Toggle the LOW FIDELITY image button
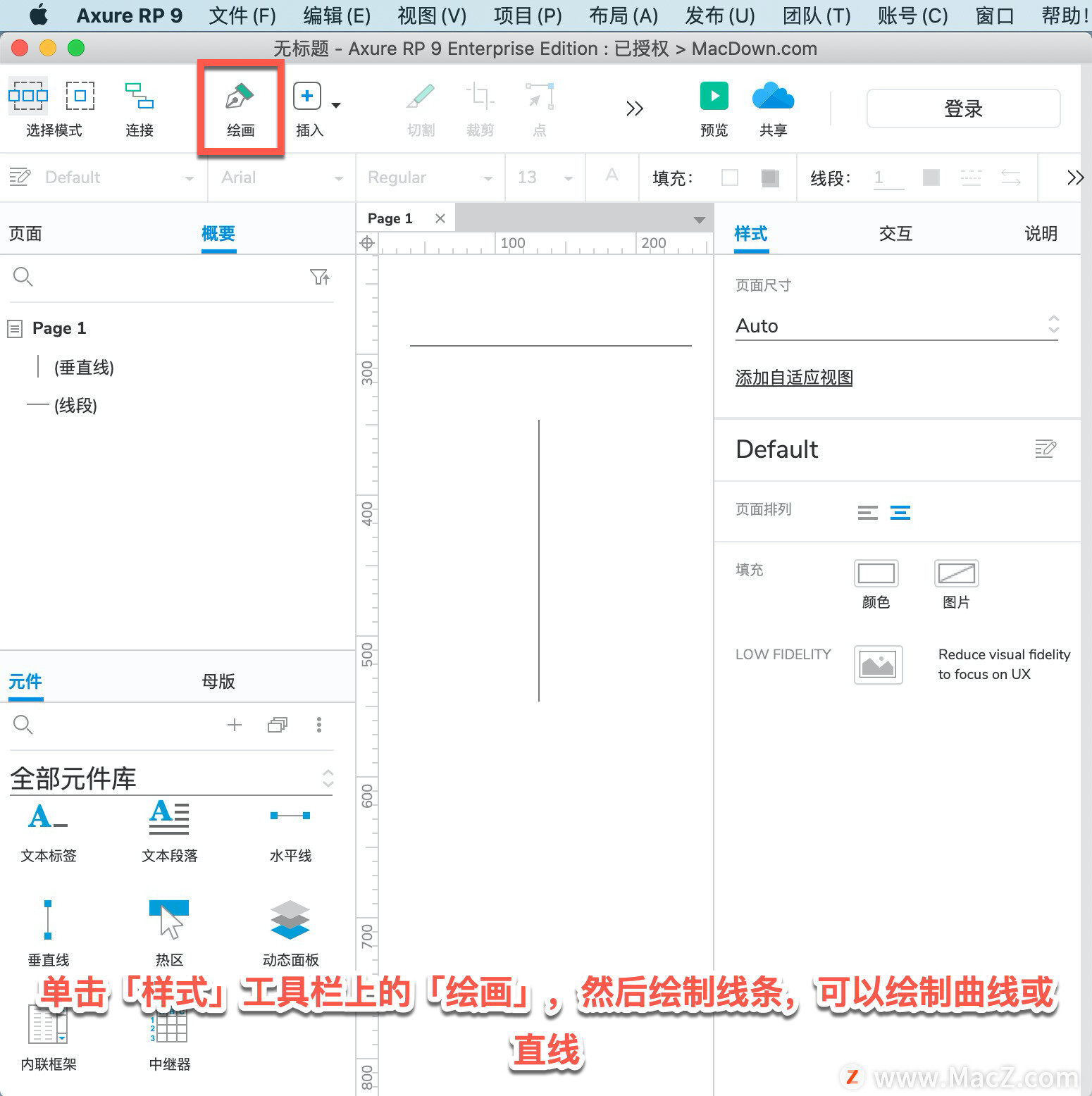The width and height of the screenshot is (1092, 1096). [879, 665]
